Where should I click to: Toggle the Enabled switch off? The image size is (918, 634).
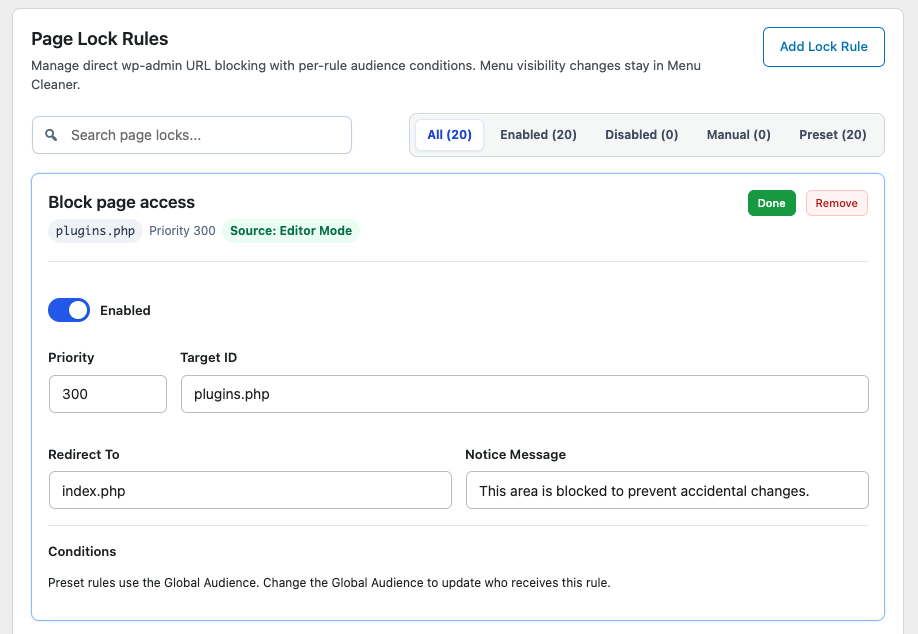69,310
